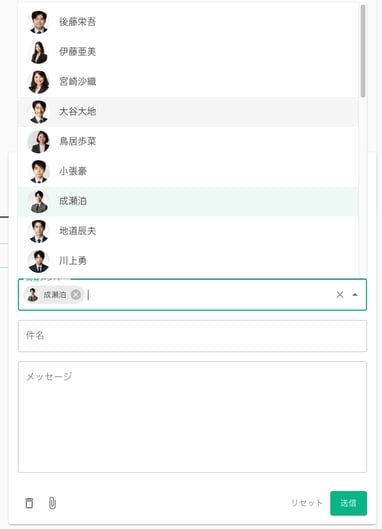Pick 地道辰夫 in the list
Screen dimensions: 382x529
(x=188, y=231)
